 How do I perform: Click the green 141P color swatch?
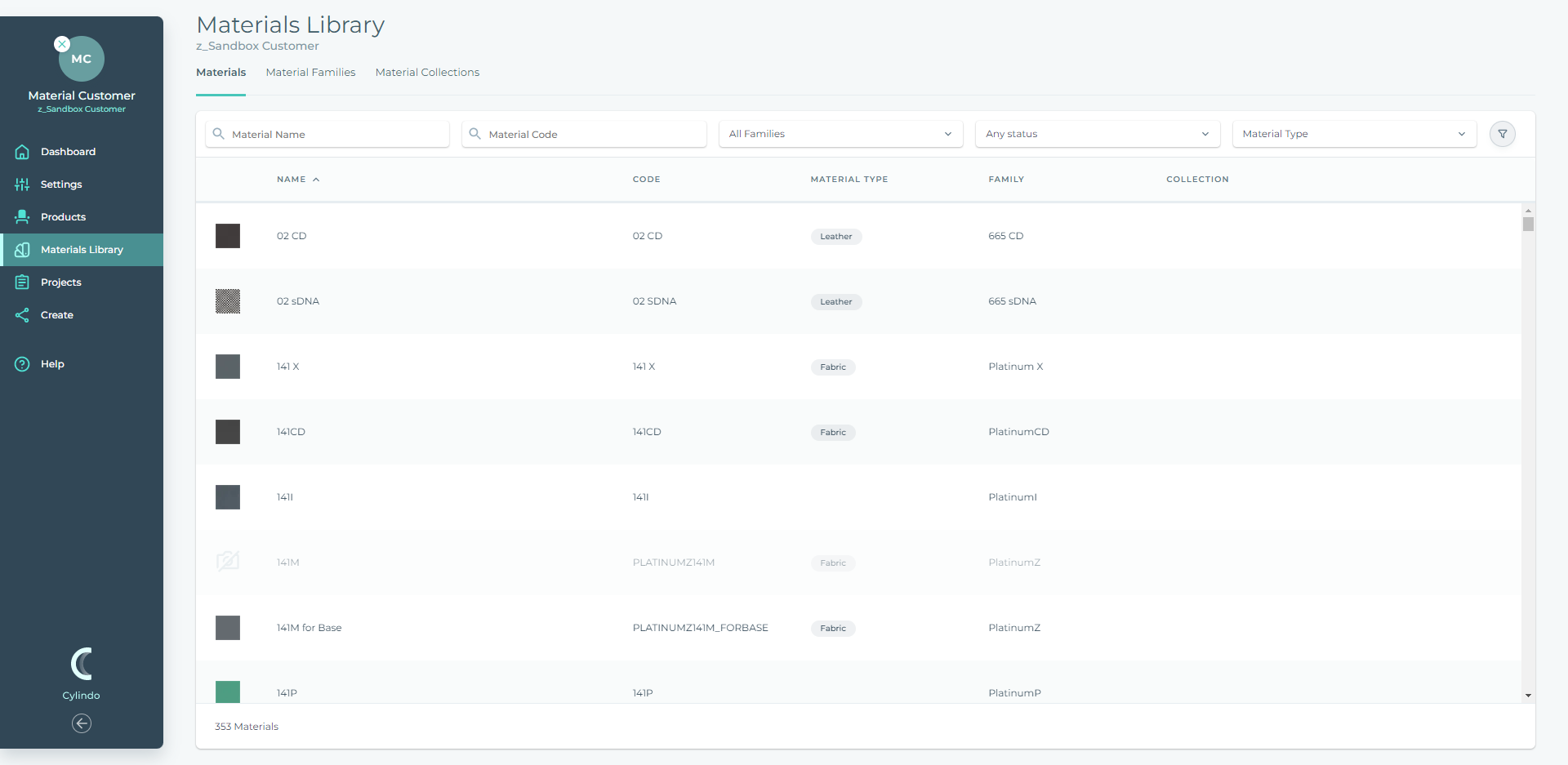coord(228,692)
